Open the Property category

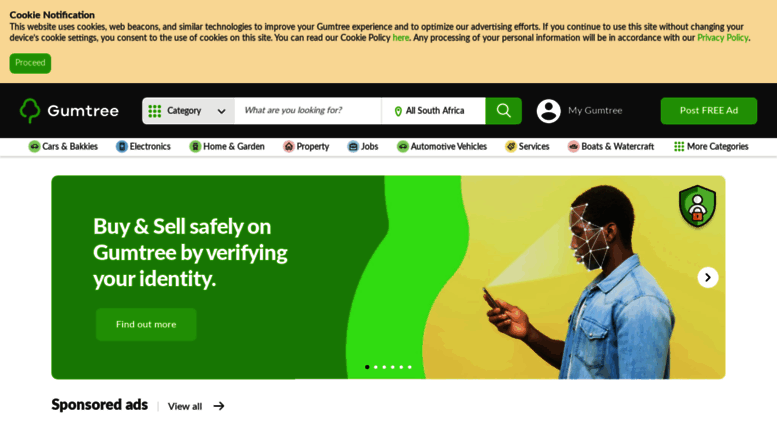tap(306, 147)
